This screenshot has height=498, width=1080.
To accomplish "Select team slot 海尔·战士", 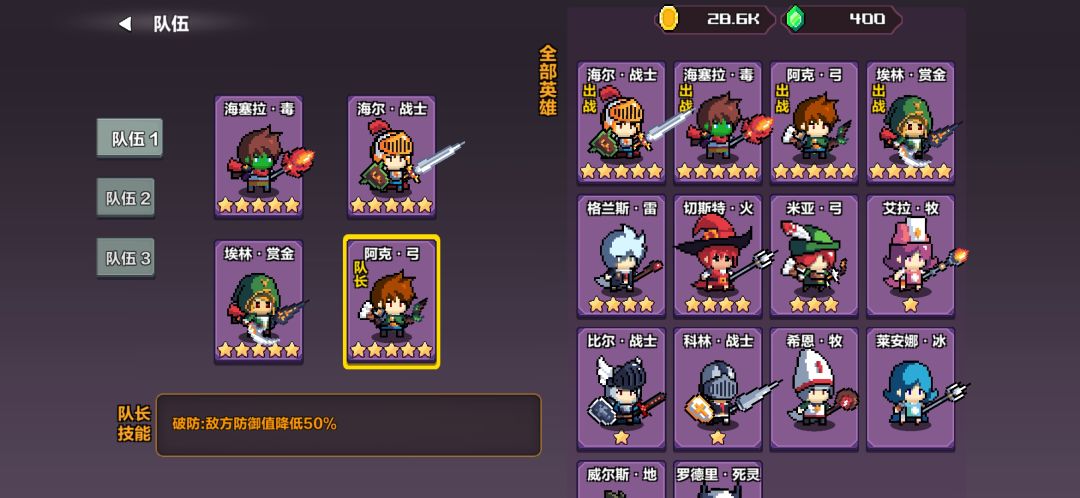I will (391, 157).
